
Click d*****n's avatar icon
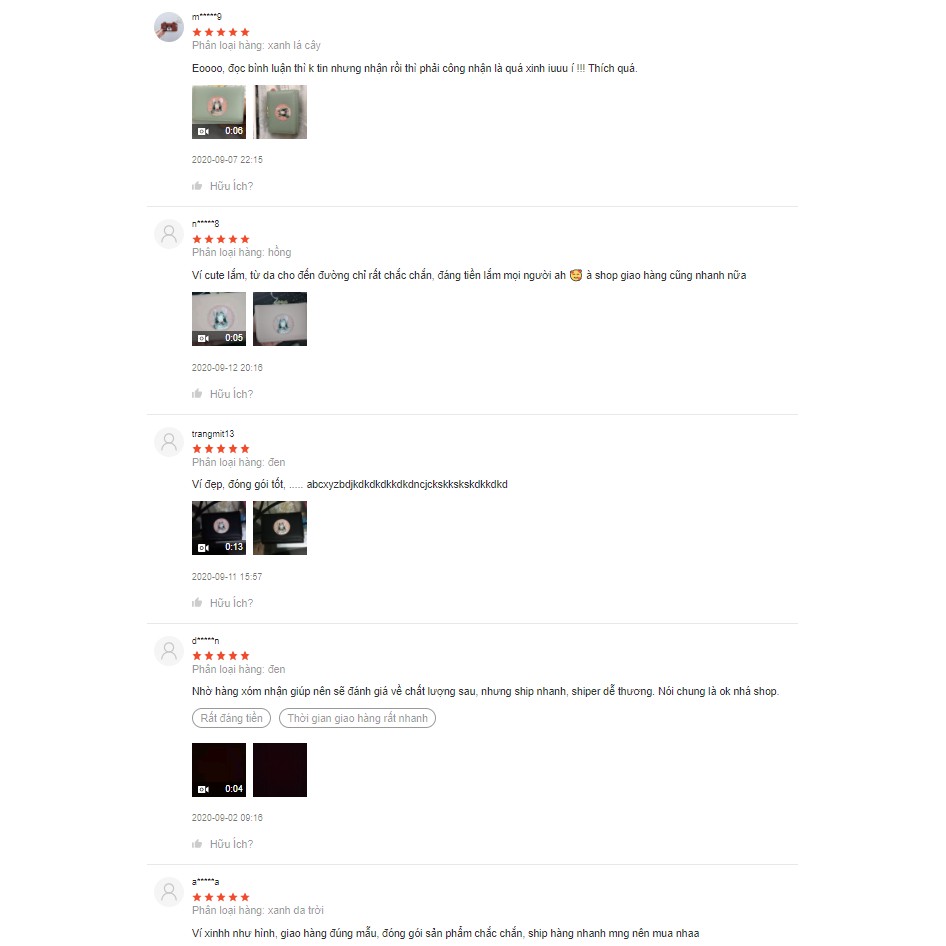click(x=169, y=650)
